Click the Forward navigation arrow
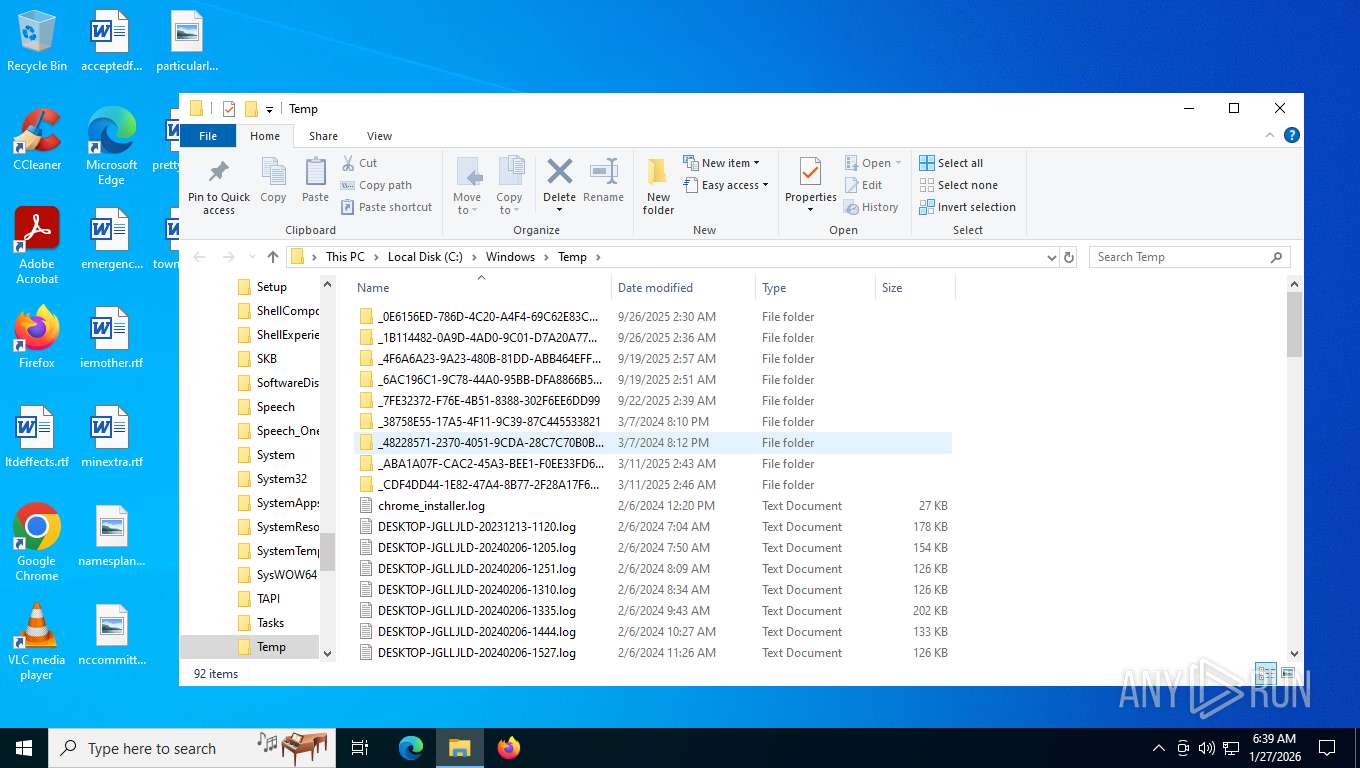This screenshot has width=1360, height=768. [229, 257]
